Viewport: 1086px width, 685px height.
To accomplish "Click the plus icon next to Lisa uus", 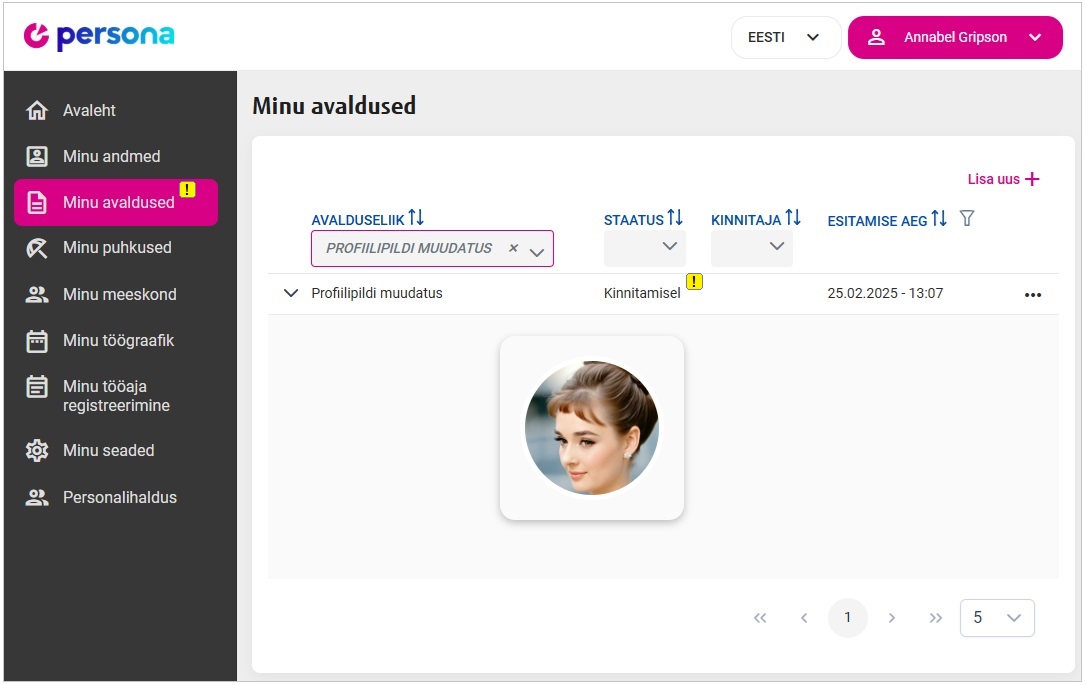I will (x=1032, y=179).
